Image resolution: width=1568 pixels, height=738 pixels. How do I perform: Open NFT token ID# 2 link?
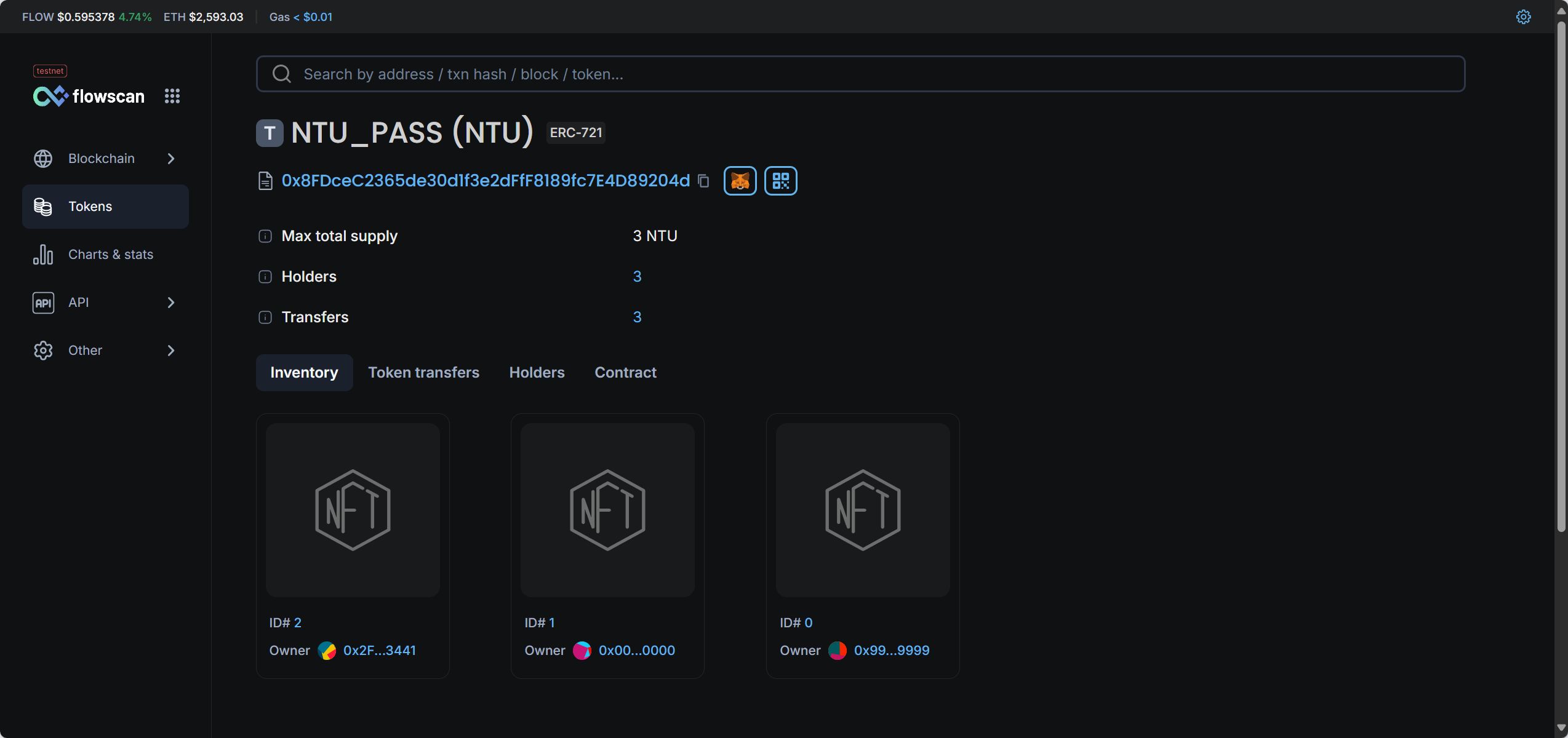(x=297, y=623)
